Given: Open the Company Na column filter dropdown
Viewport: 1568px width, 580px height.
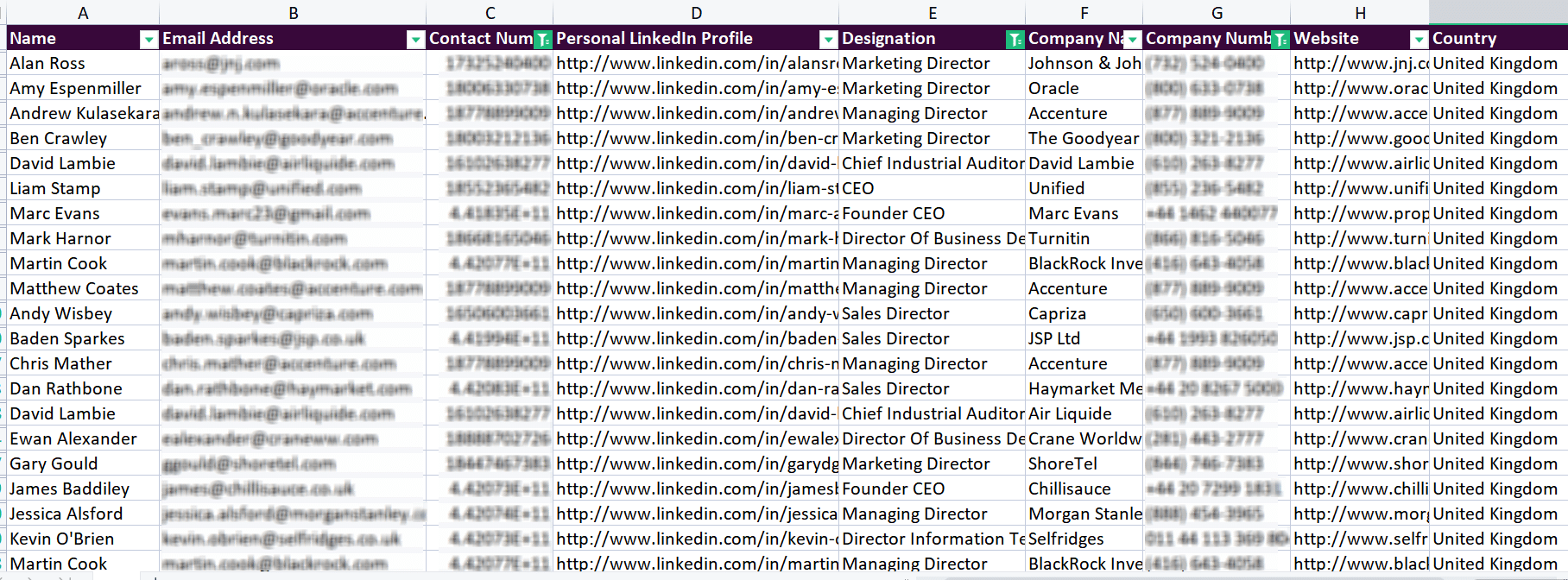Looking at the screenshot, I should [1133, 40].
